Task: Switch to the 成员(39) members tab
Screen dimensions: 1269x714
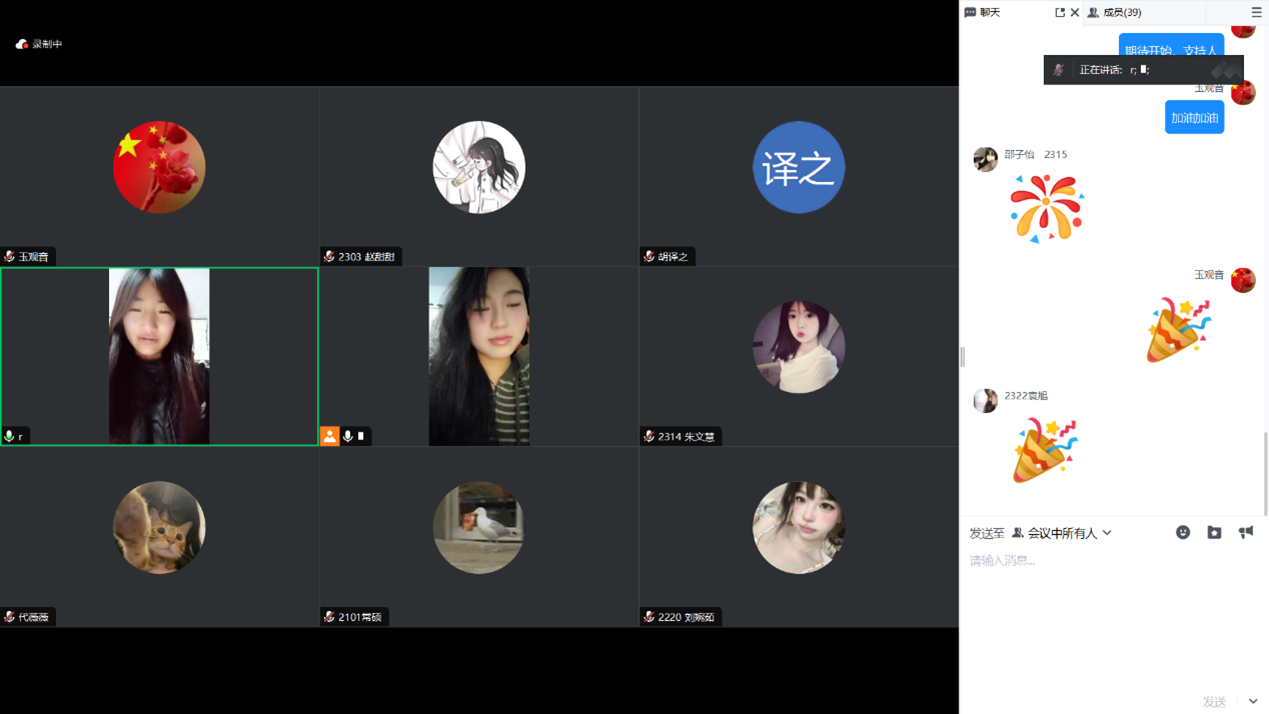Action: 1115,13
